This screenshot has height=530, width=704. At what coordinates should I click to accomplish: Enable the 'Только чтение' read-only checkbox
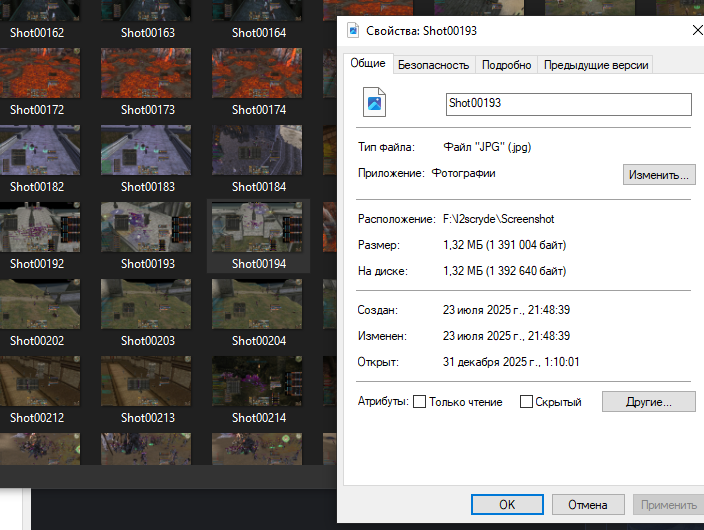[x=420, y=402]
